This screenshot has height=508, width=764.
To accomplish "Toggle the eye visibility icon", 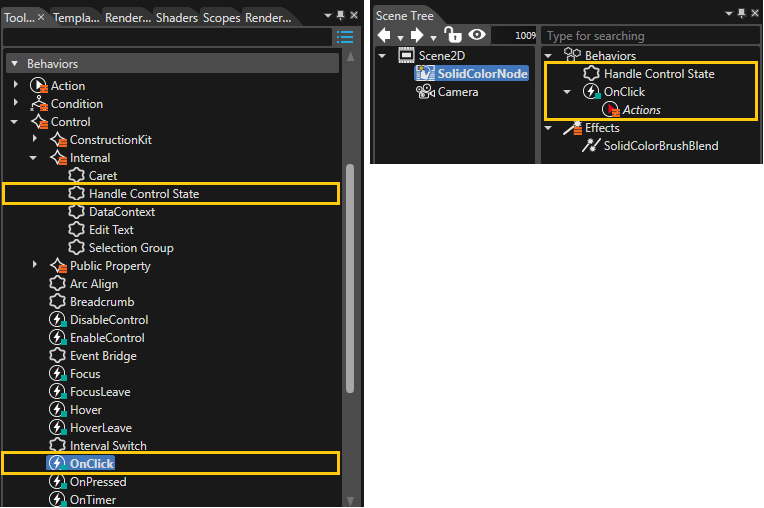I will [477, 35].
